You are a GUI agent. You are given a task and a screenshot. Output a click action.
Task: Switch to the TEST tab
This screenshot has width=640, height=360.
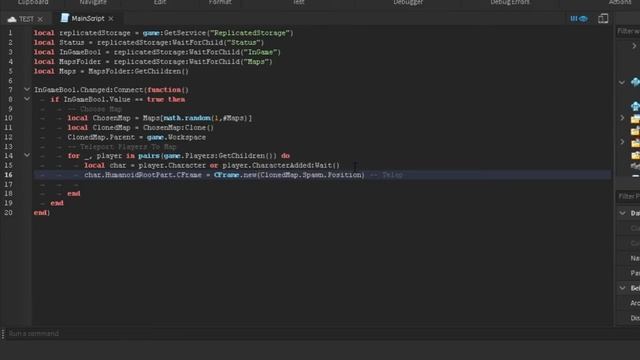(27, 19)
